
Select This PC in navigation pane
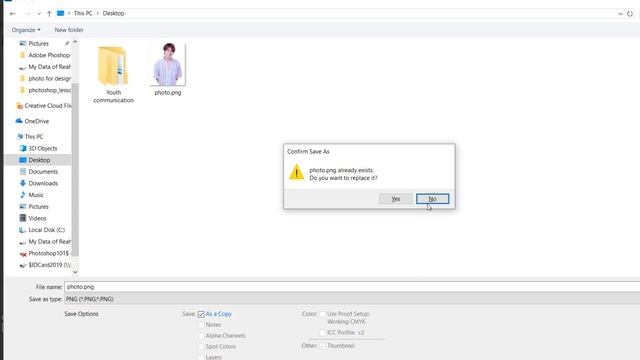[33, 137]
